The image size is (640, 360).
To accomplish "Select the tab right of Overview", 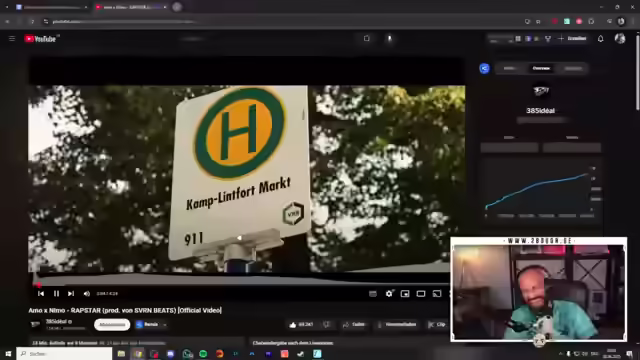I will point(573,68).
